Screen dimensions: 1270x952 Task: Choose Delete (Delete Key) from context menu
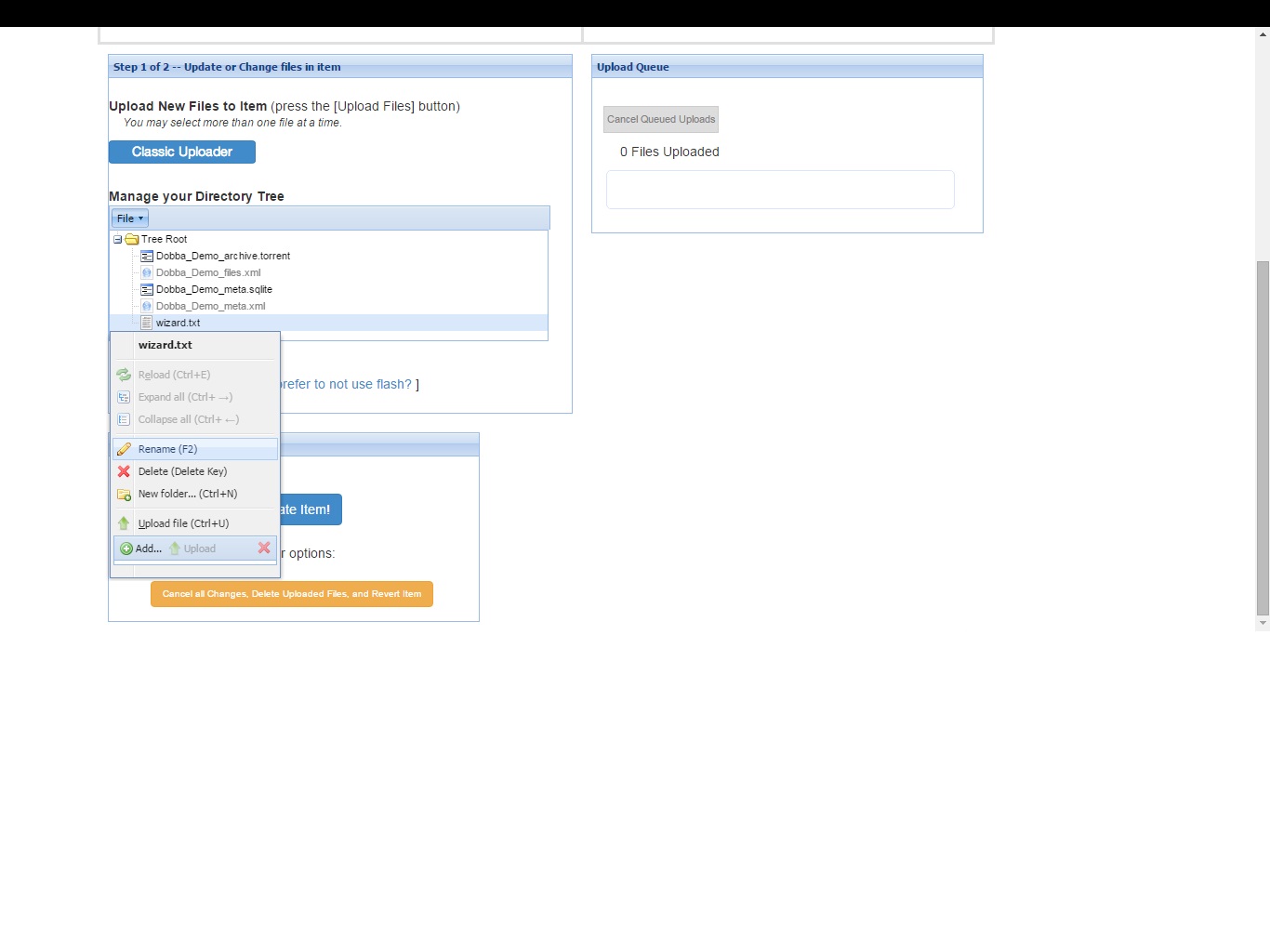coord(182,471)
